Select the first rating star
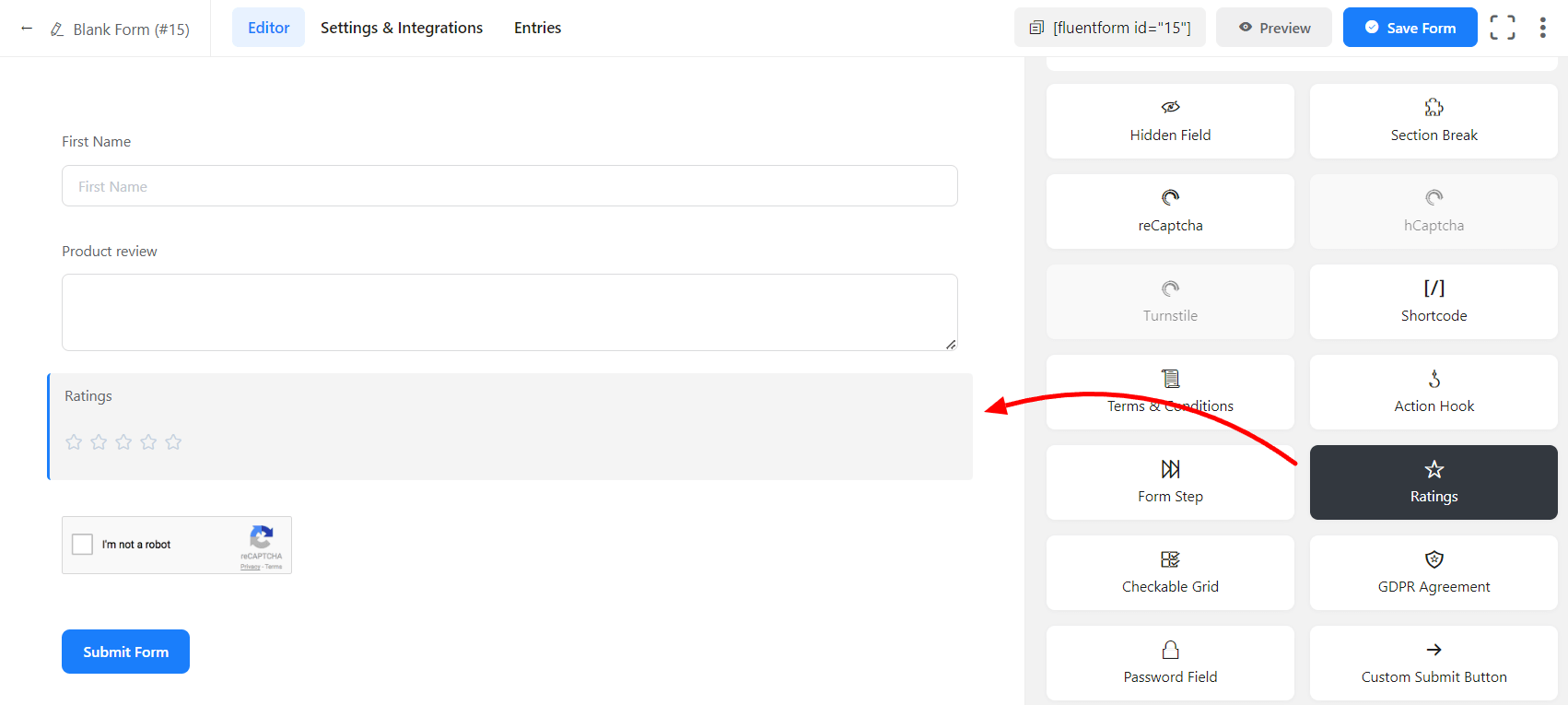The height and width of the screenshot is (705, 1568). 74,442
